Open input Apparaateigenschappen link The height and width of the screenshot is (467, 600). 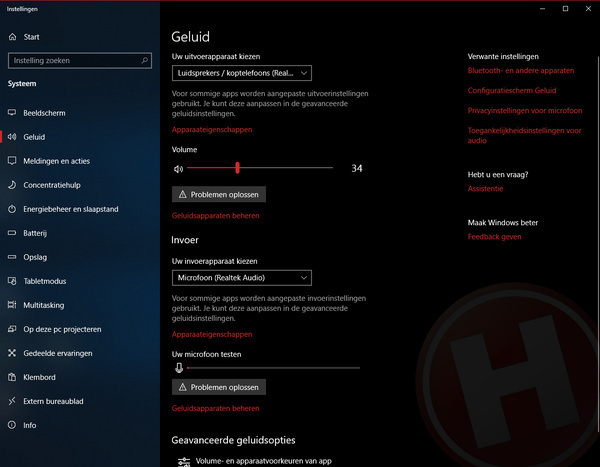coord(212,334)
